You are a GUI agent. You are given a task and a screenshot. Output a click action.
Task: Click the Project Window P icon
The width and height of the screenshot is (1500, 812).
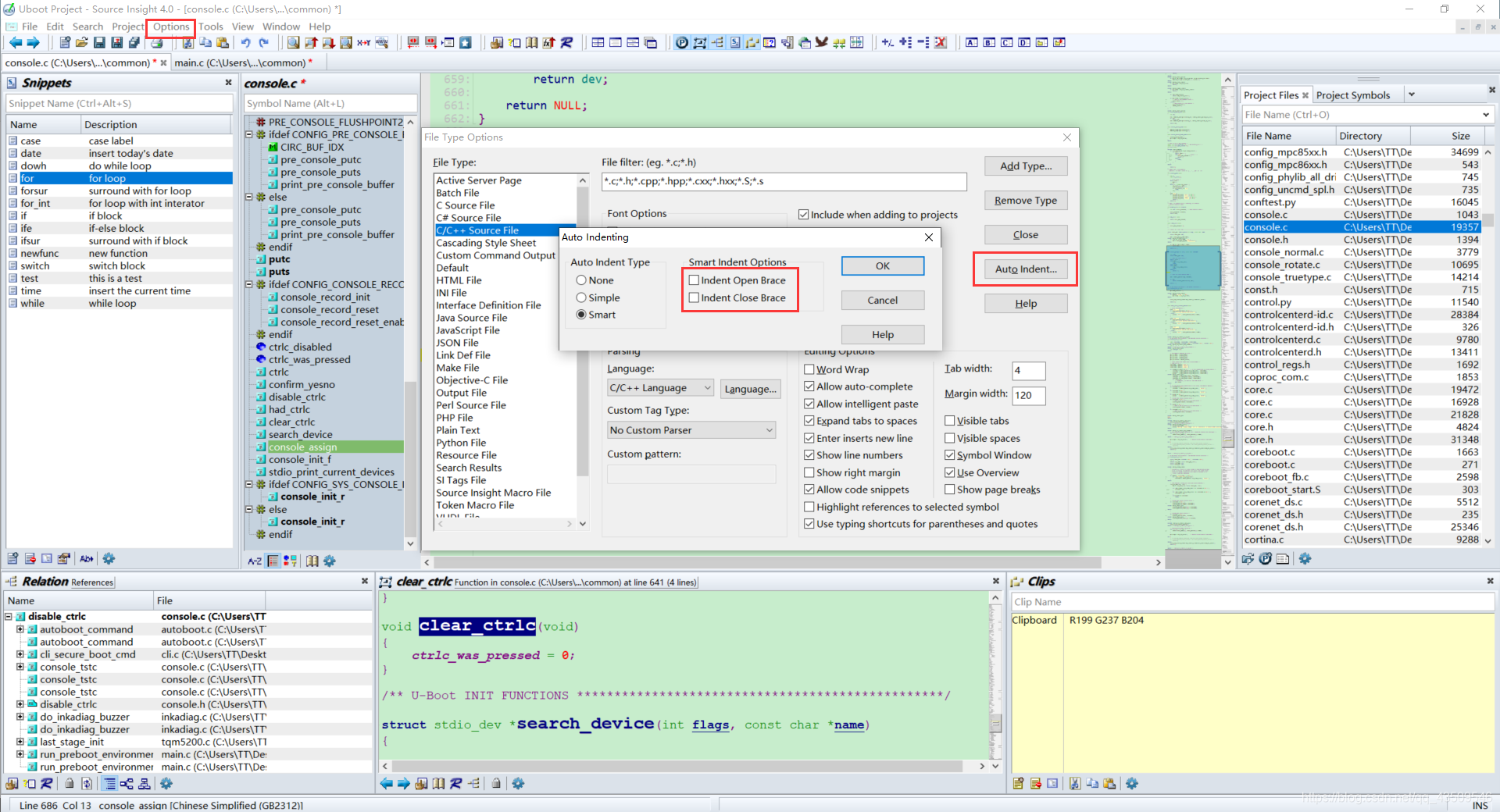pyautogui.click(x=682, y=43)
